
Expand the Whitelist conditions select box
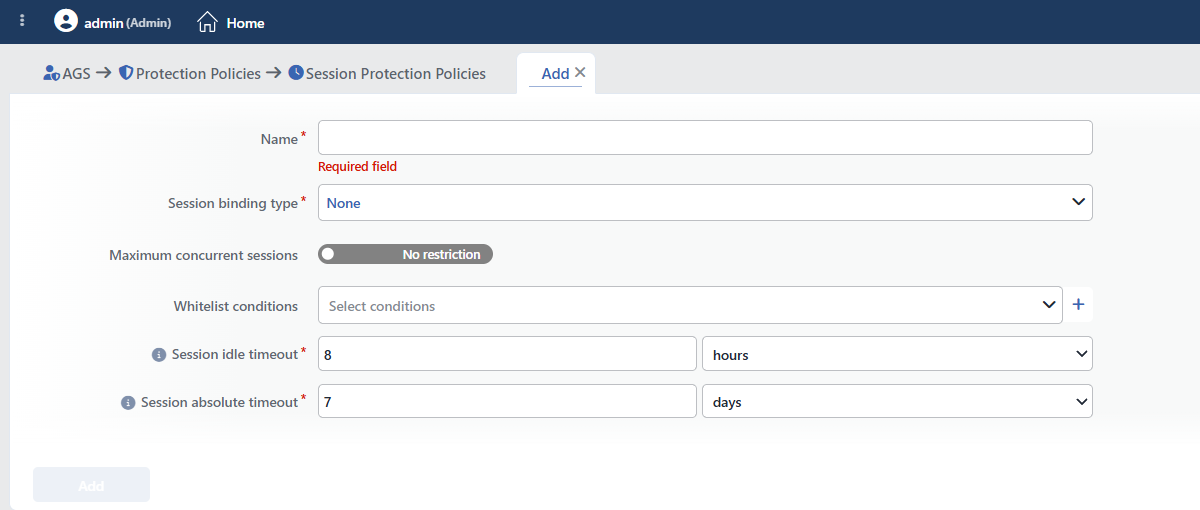[x=690, y=305]
